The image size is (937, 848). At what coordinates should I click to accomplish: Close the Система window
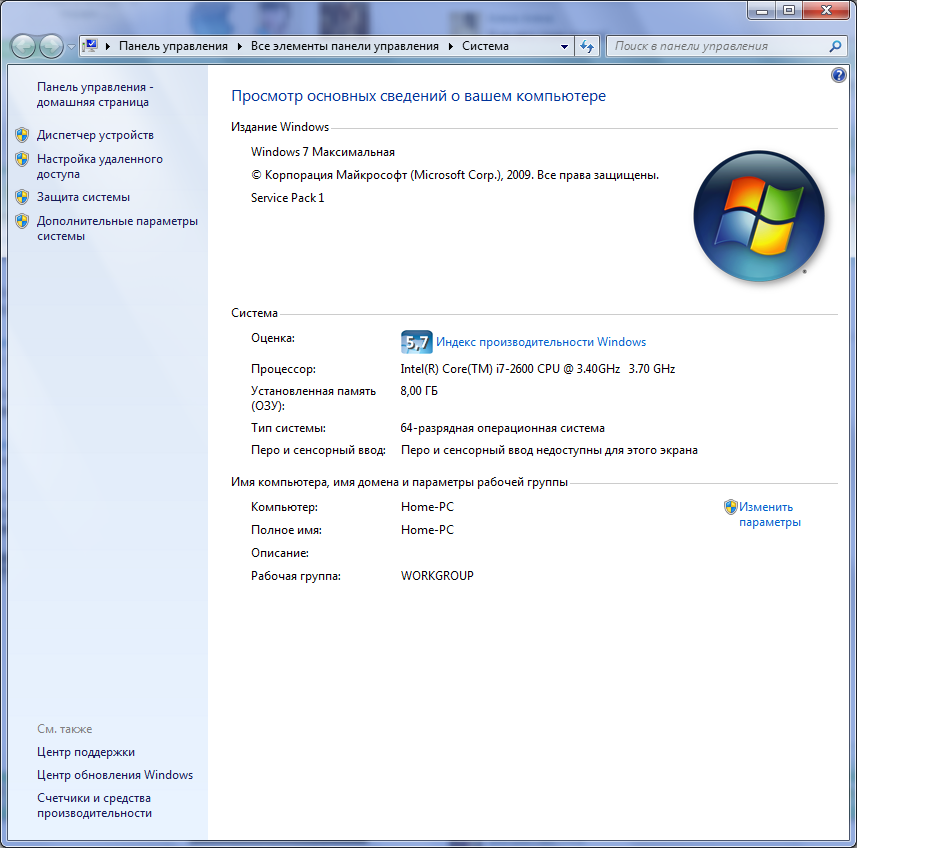pyautogui.click(x=826, y=11)
